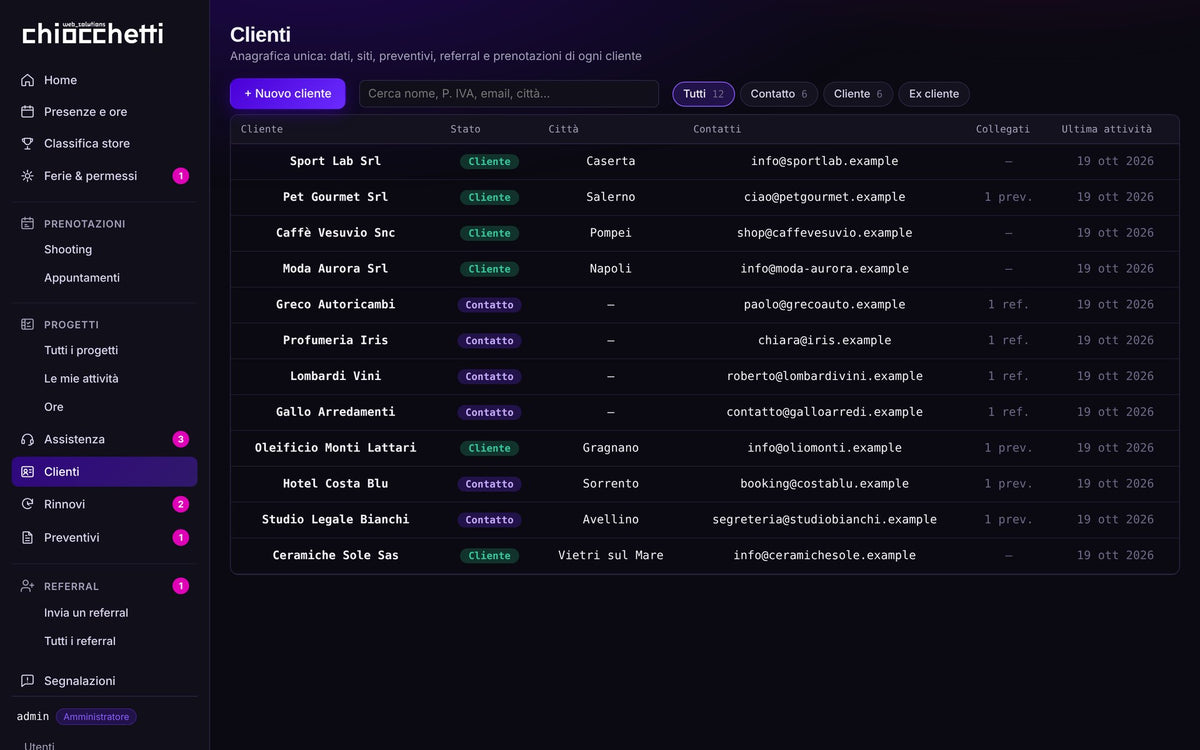Click the paolo@grecoauto.example email

click(825, 305)
